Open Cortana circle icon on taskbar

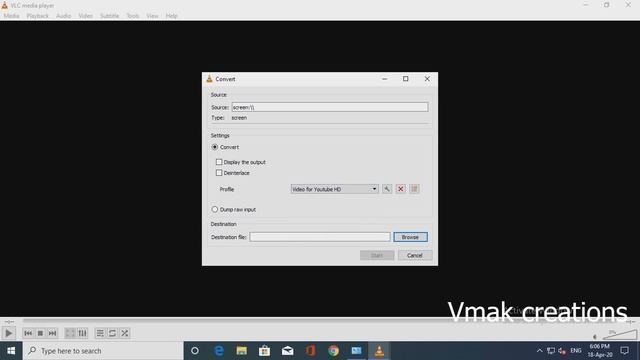click(x=195, y=351)
